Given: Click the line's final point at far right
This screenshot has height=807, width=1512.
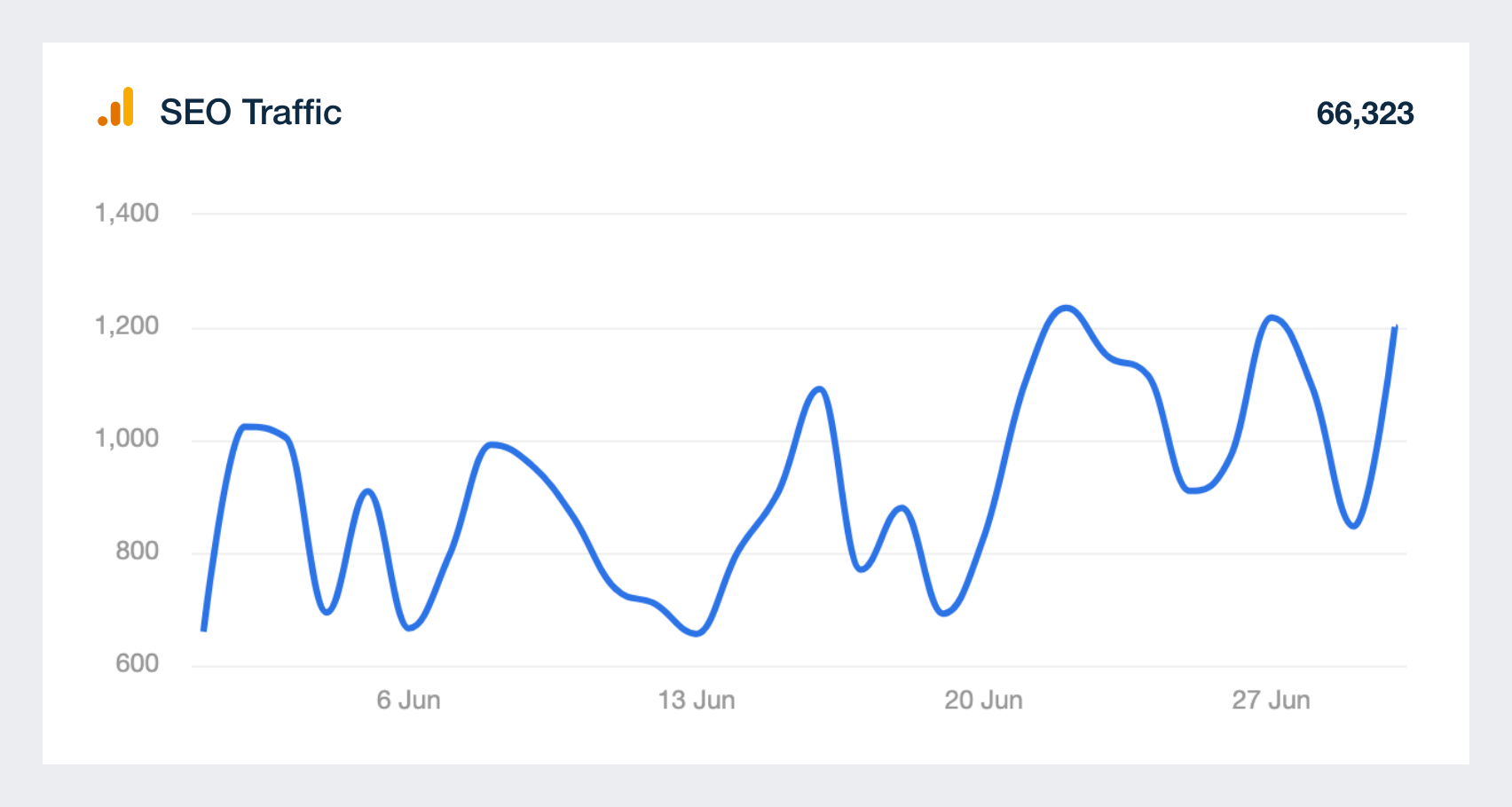Looking at the screenshot, I should coord(1396,327).
